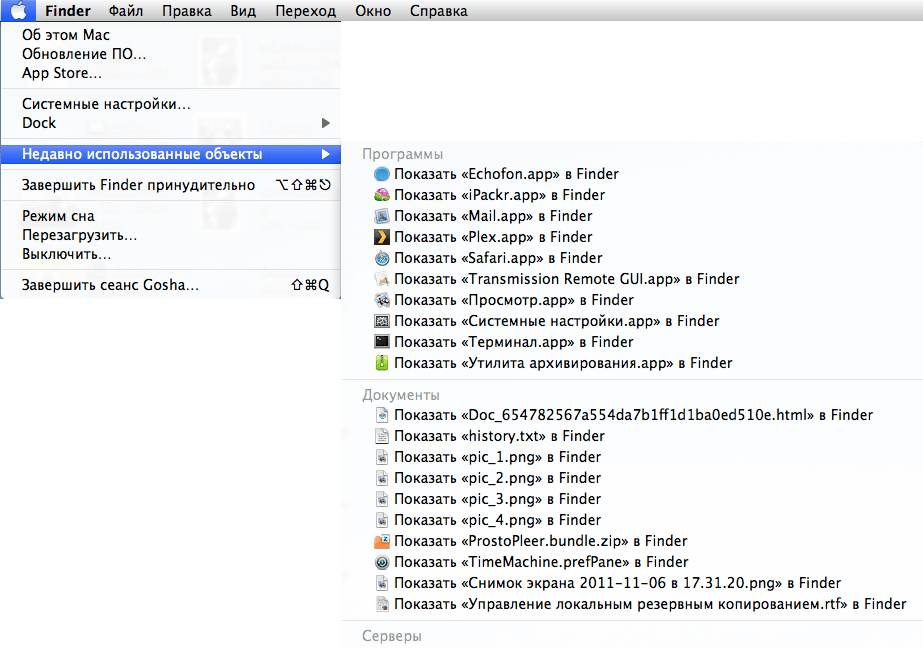Click the Просмотр.app icon
The height and width of the screenshot is (650, 923).
tap(382, 300)
